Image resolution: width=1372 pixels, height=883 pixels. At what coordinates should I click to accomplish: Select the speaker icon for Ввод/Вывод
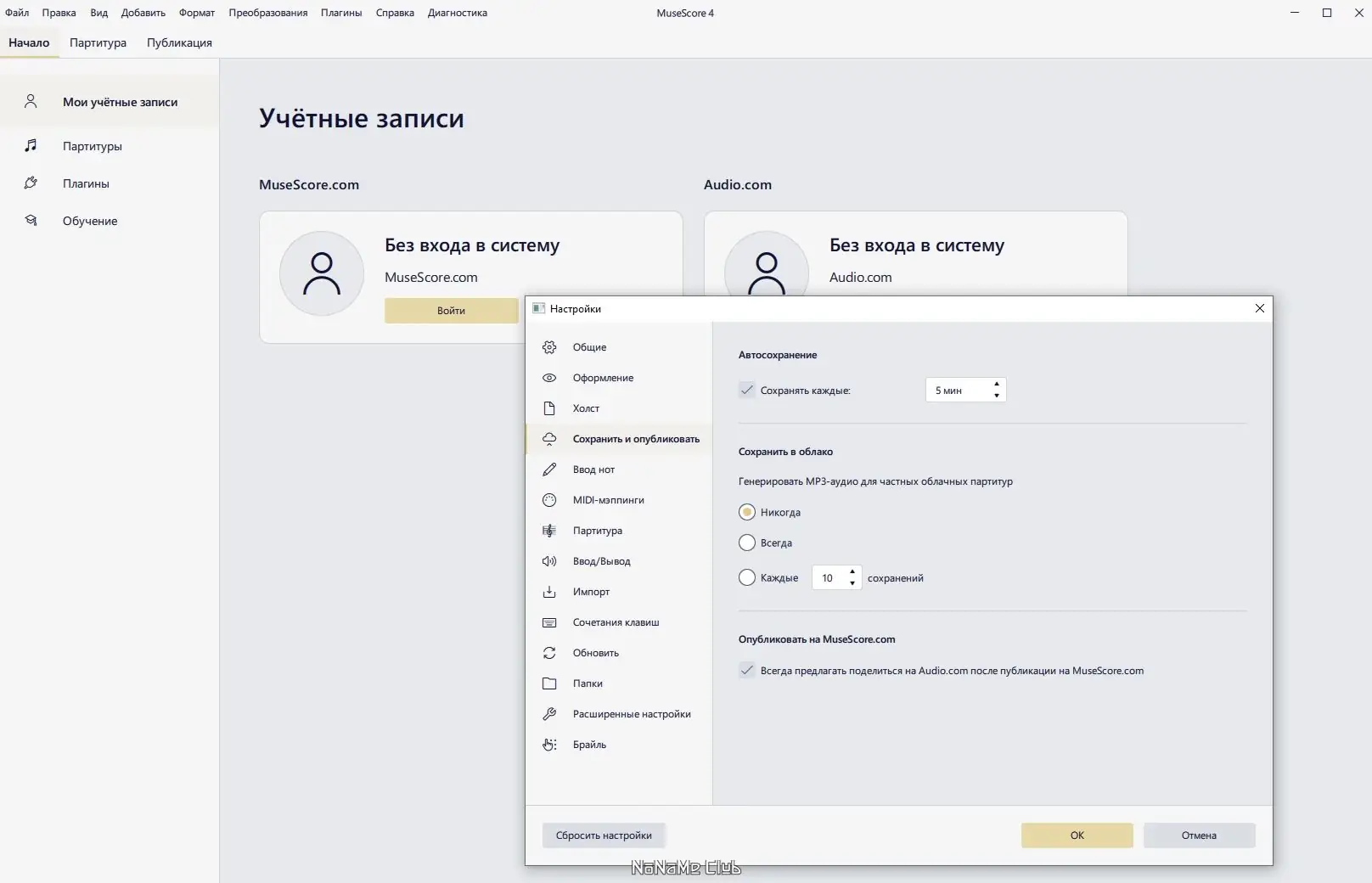[549, 561]
